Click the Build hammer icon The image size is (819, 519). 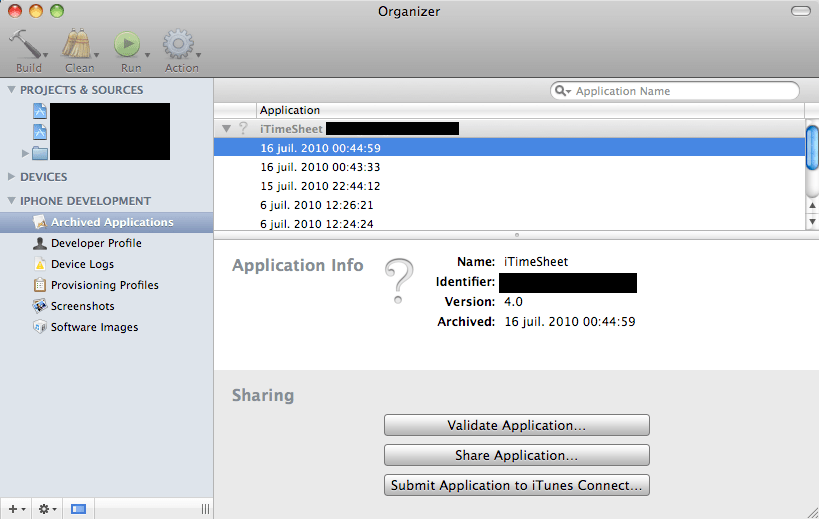point(25,44)
